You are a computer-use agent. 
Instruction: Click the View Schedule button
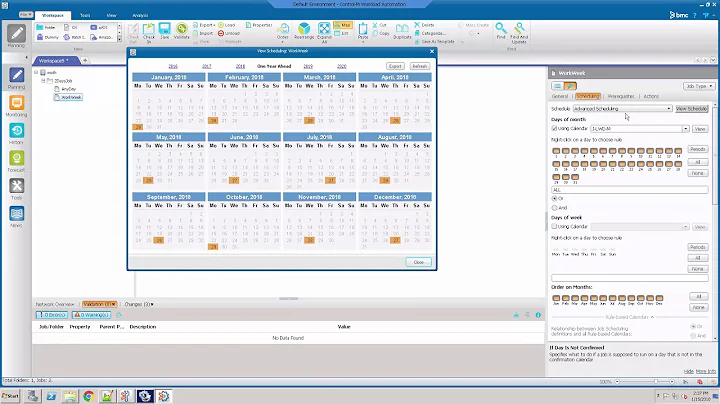[692, 109]
